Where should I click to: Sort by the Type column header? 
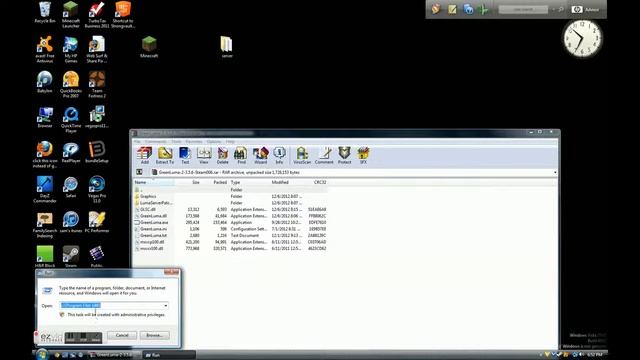point(249,182)
